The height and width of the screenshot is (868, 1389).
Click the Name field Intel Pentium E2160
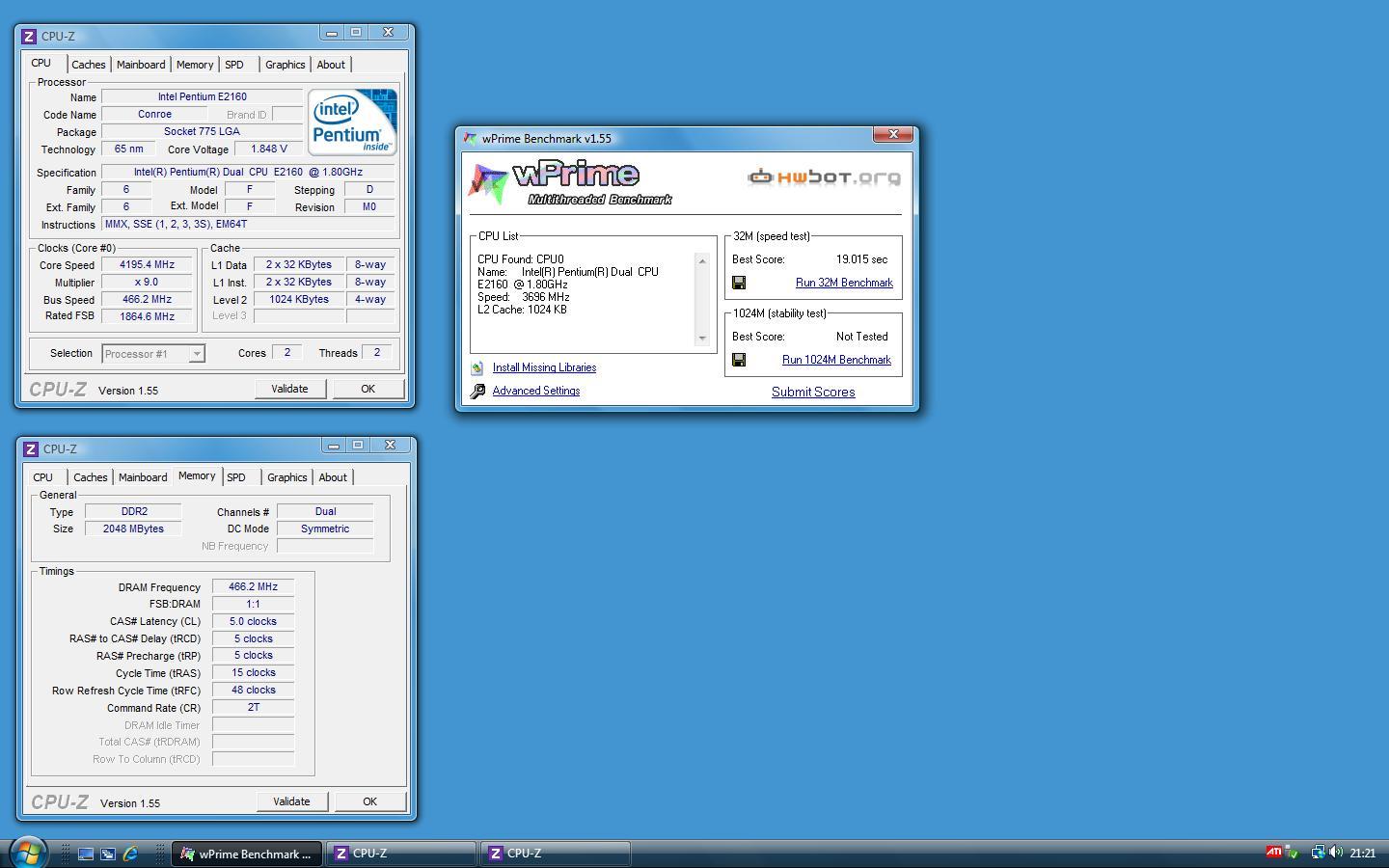pos(203,96)
